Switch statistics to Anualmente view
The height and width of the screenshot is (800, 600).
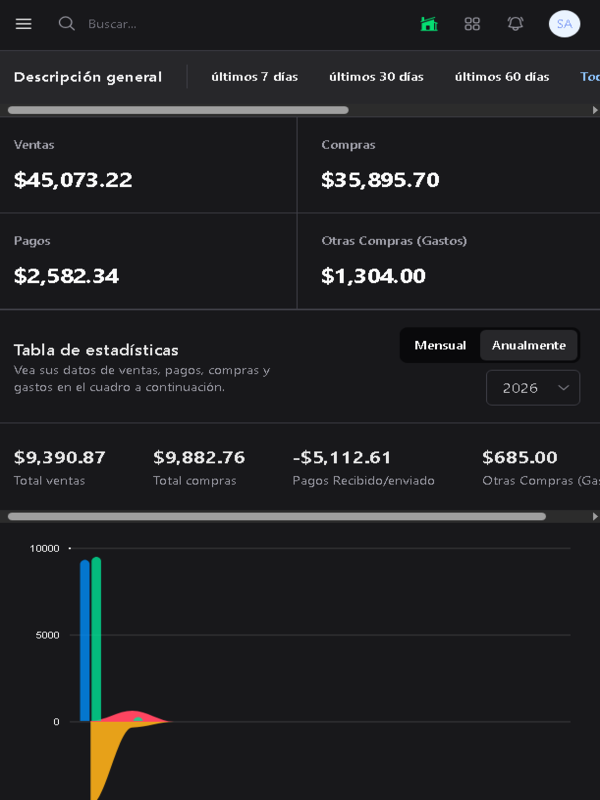click(x=528, y=345)
